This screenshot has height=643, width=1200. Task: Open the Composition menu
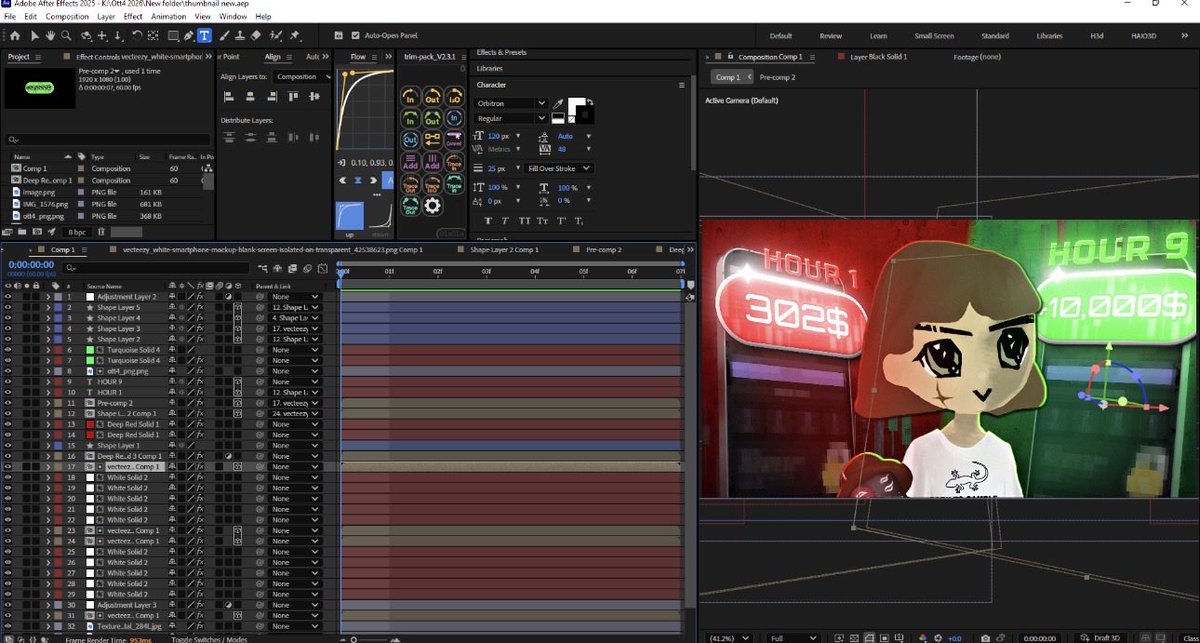(x=67, y=17)
